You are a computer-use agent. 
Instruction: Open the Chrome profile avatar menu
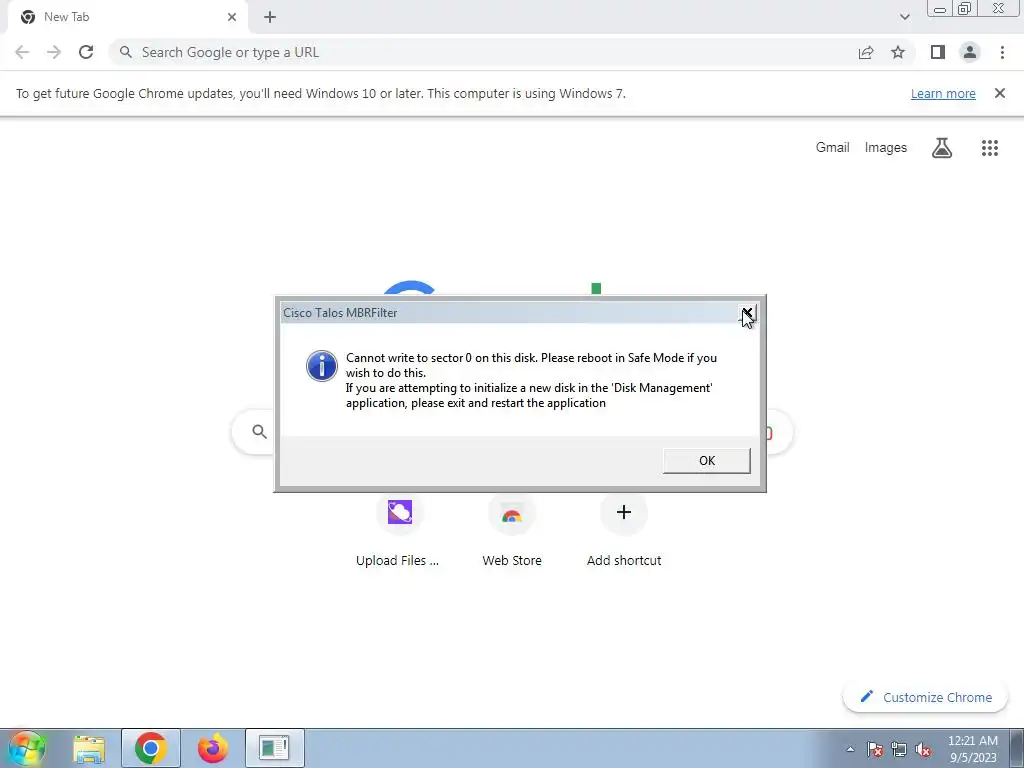pyautogui.click(x=970, y=52)
